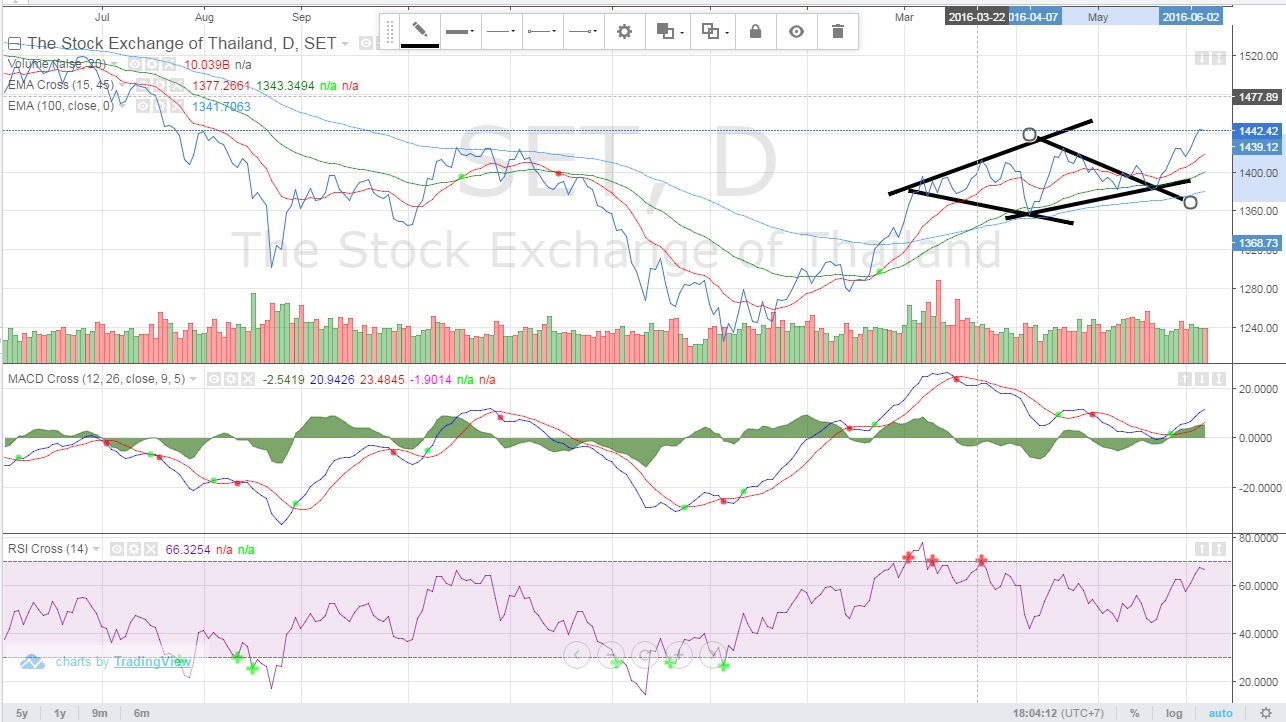Delete the drawing with the trash icon
1286x722 pixels.
click(x=838, y=32)
